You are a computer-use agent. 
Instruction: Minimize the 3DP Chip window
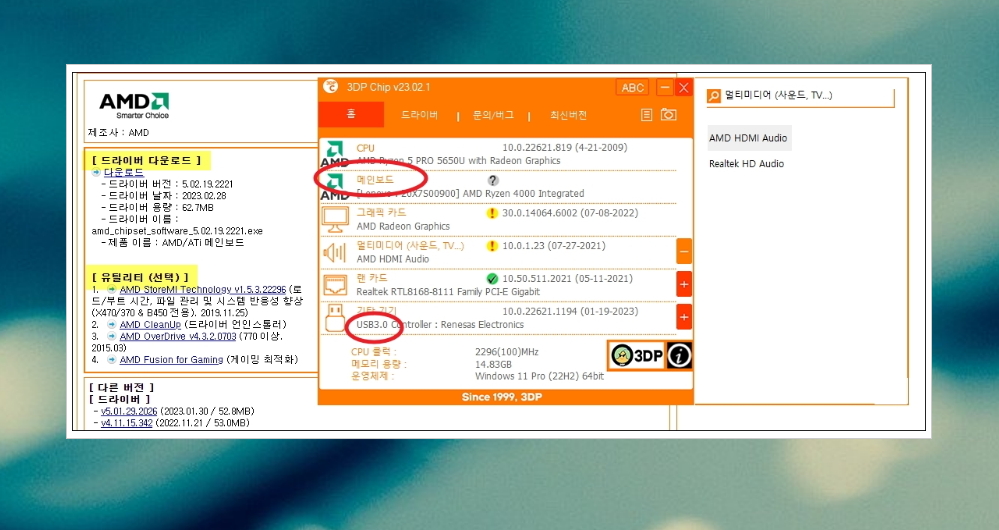[x=665, y=87]
